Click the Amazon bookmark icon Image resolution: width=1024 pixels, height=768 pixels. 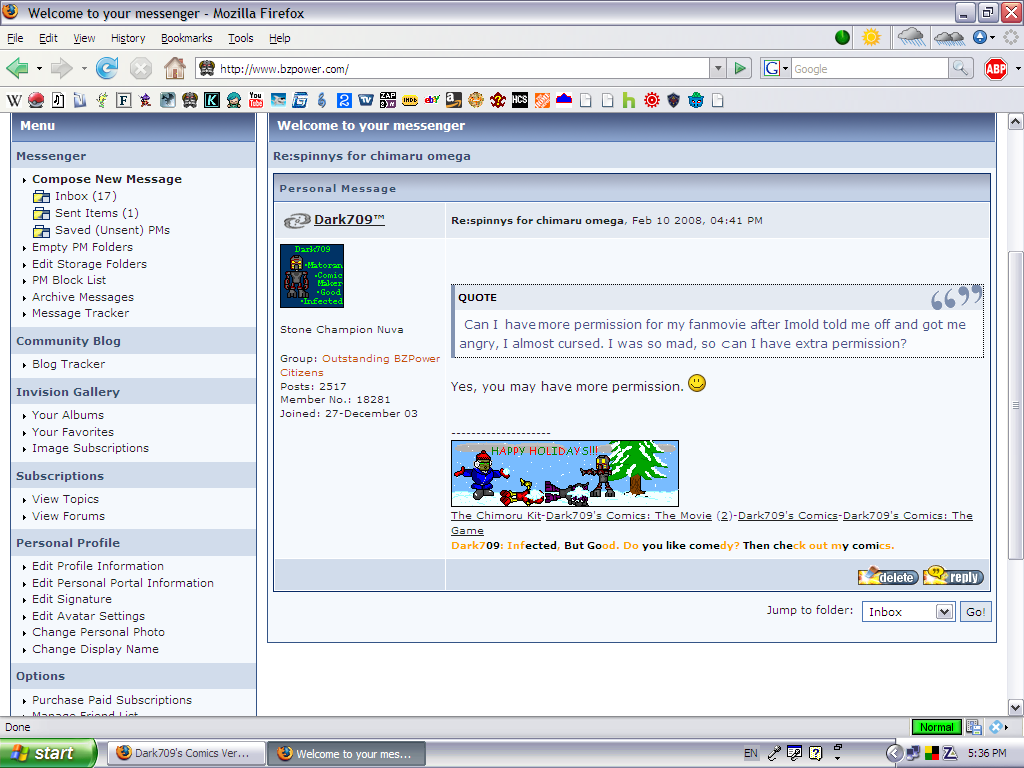tap(454, 100)
